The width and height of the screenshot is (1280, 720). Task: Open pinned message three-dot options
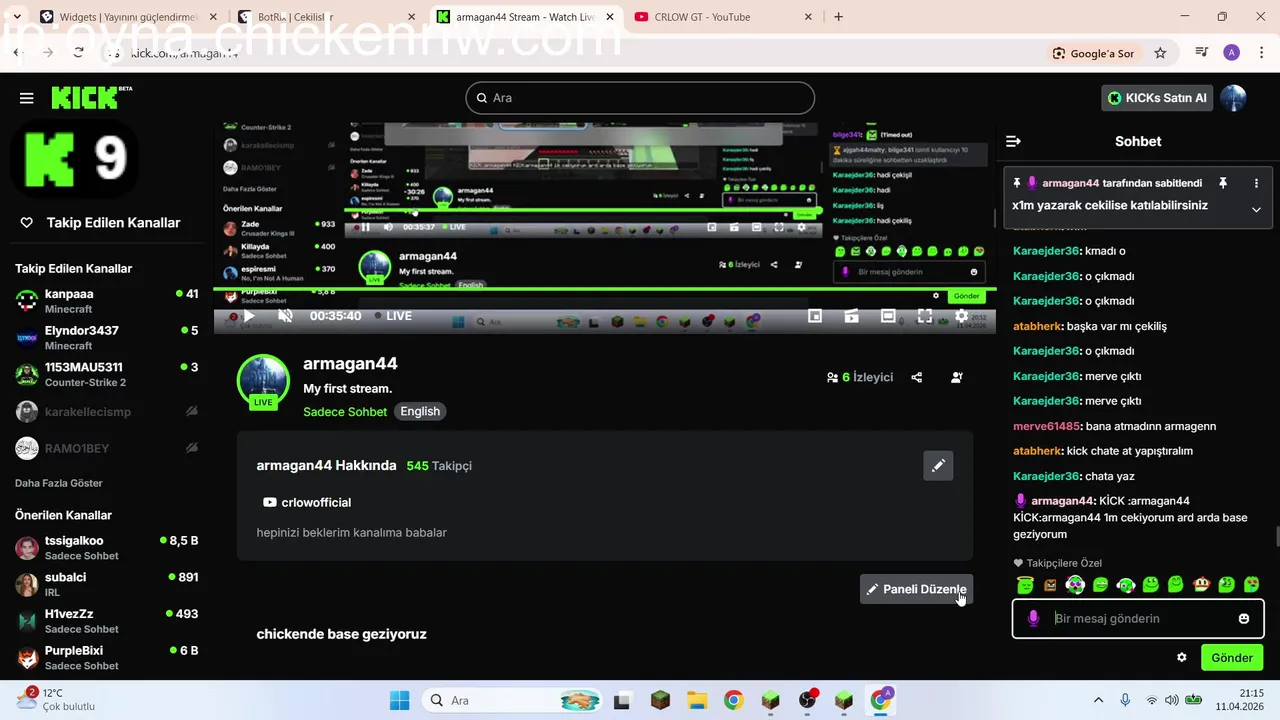pyautogui.click(x=1256, y=183)
